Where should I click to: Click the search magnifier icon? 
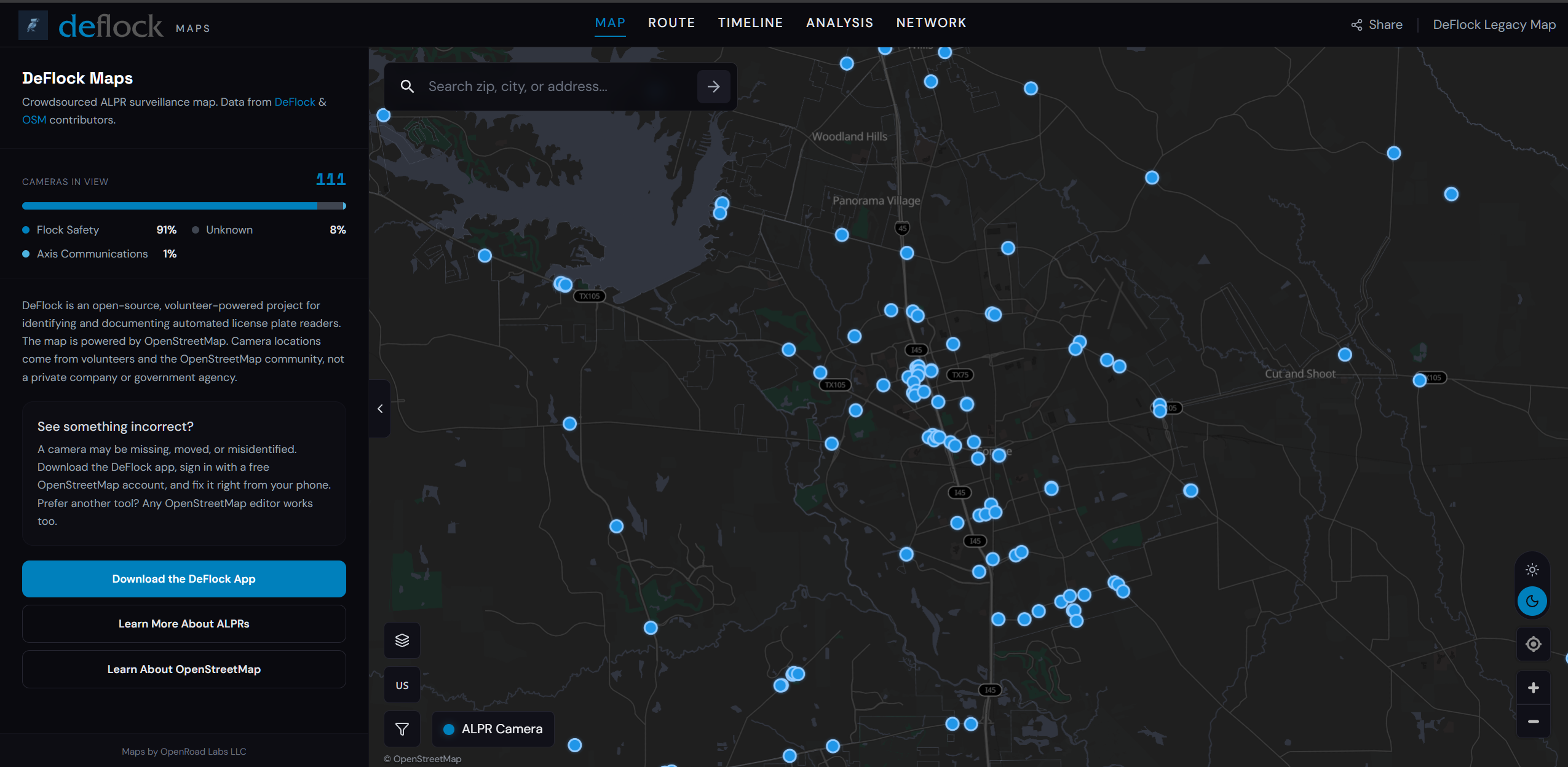point(407,87)
